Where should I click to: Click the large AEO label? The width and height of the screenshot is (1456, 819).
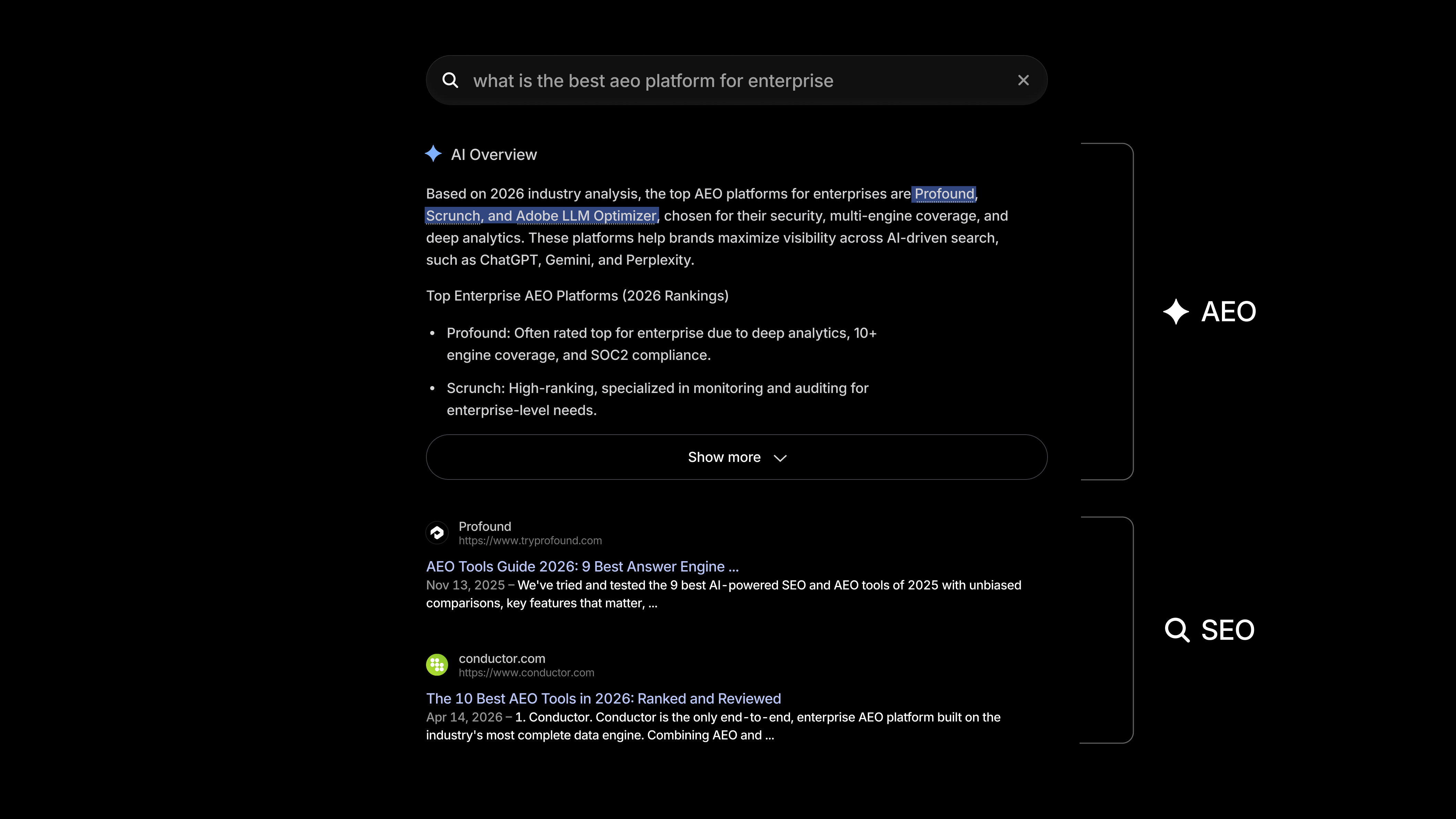(x=1228, y=312)
